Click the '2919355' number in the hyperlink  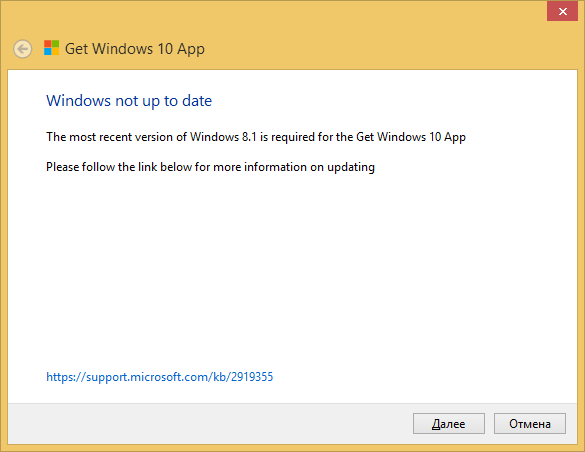(x=252, y=377)
